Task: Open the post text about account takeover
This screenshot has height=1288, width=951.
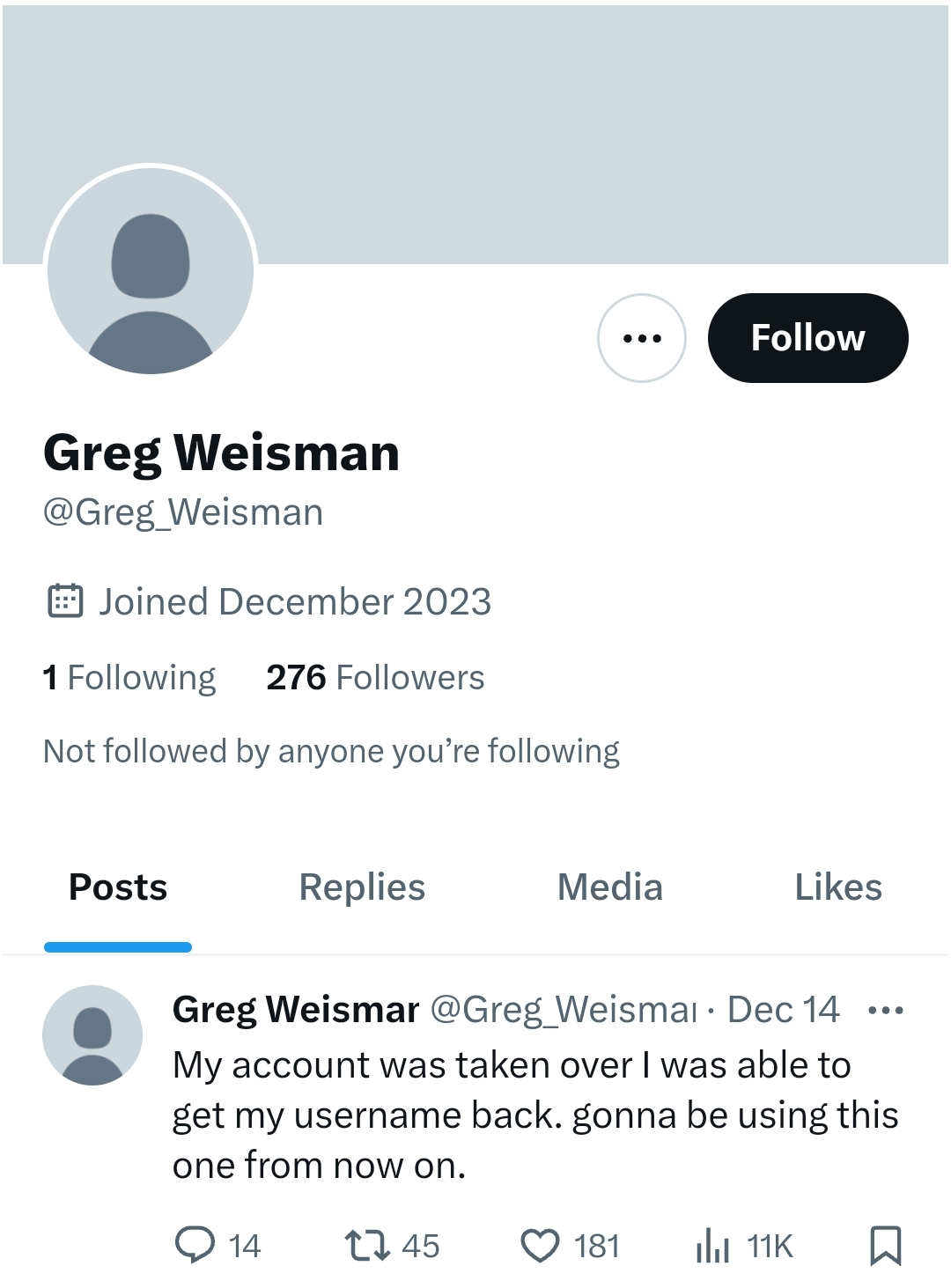Action: 534,1115
